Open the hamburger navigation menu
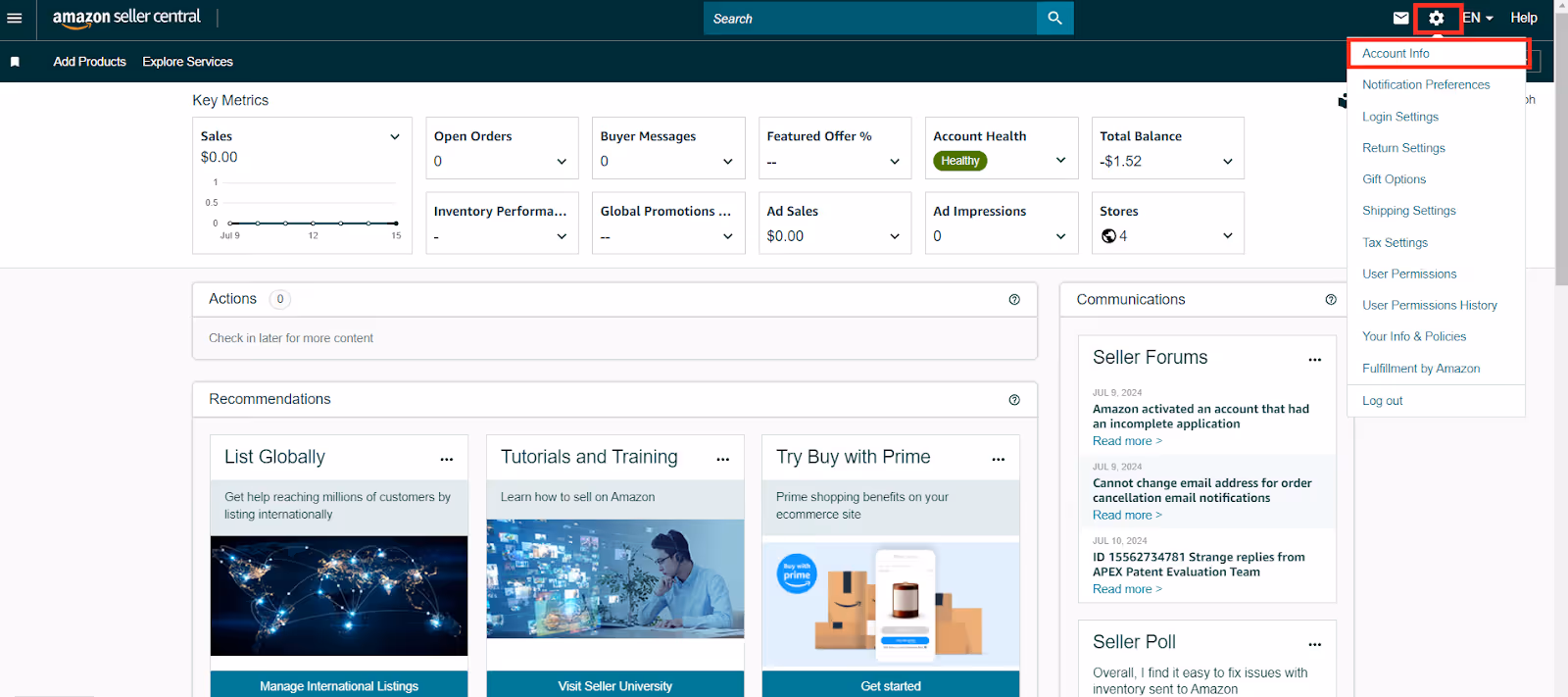Image resolution: width=1568 pixels, height=697 pixels. [14, 19]
